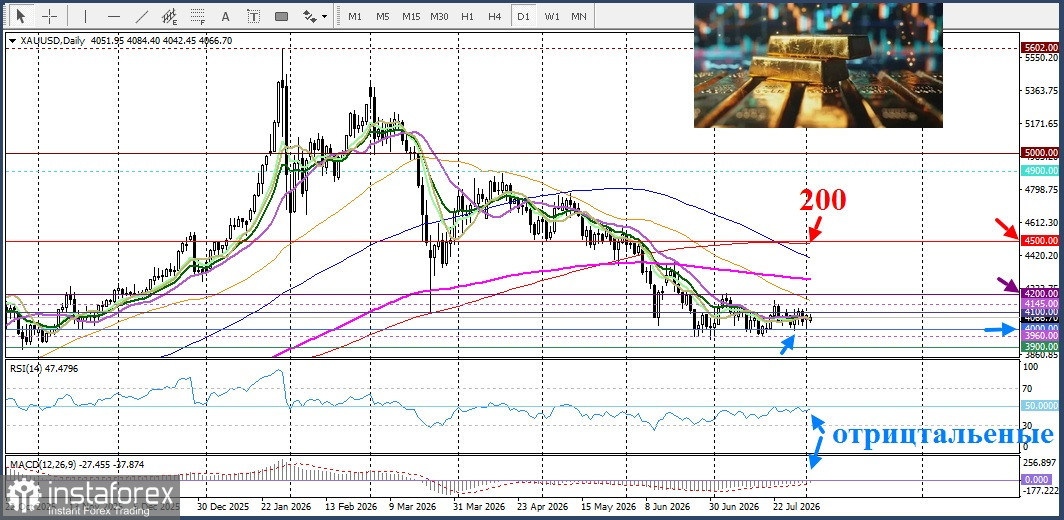1064x520 pixels.
Task: Select the Cursor arrow tool
Action: 21,16
